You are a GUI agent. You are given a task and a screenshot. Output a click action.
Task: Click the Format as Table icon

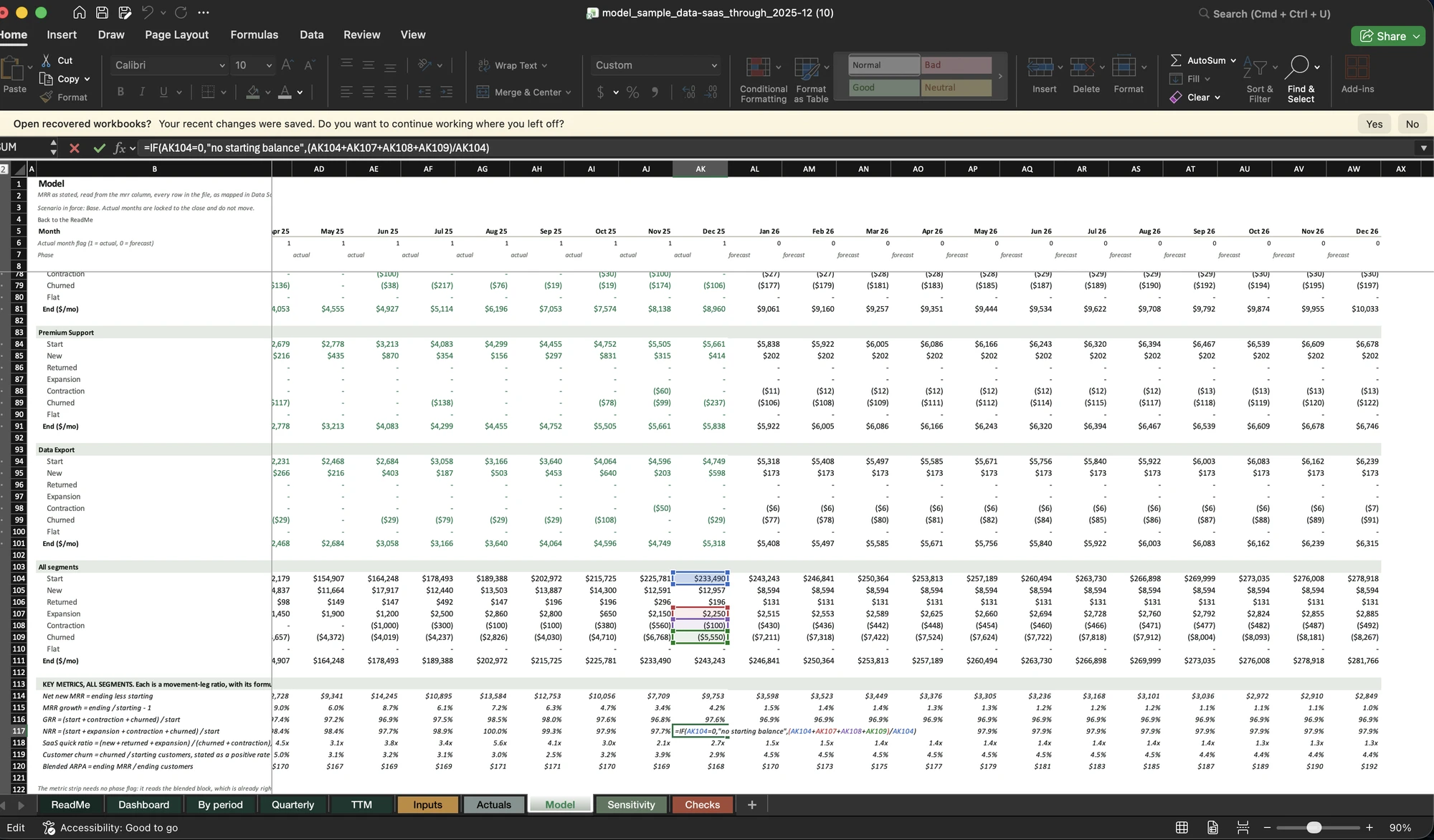pyautogui.click(x=807, y=67)
